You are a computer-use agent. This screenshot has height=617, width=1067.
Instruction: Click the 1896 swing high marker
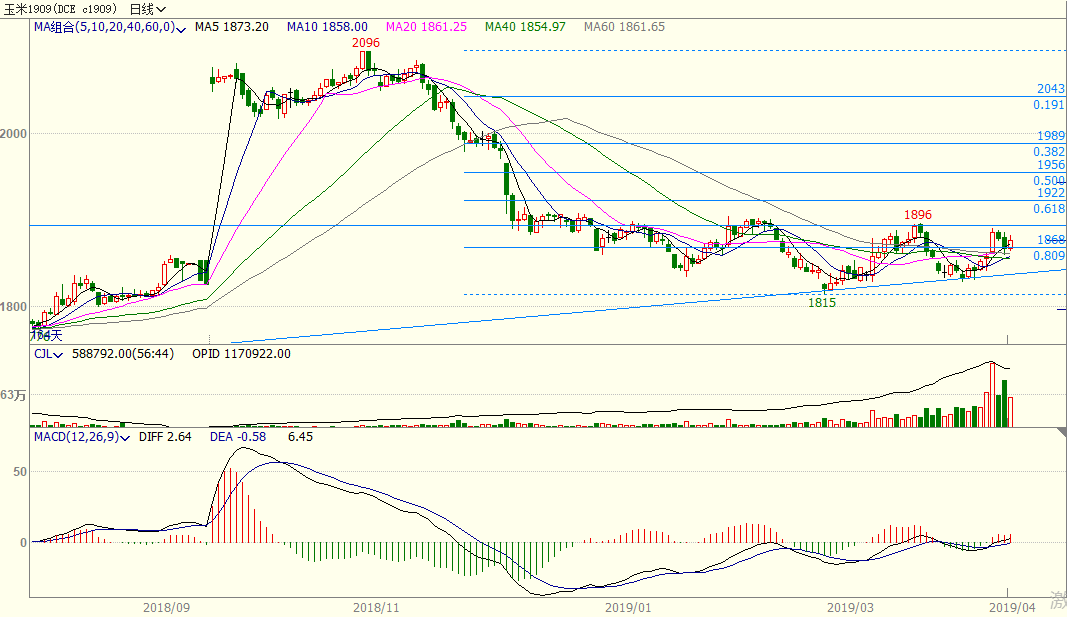[918, 214]
